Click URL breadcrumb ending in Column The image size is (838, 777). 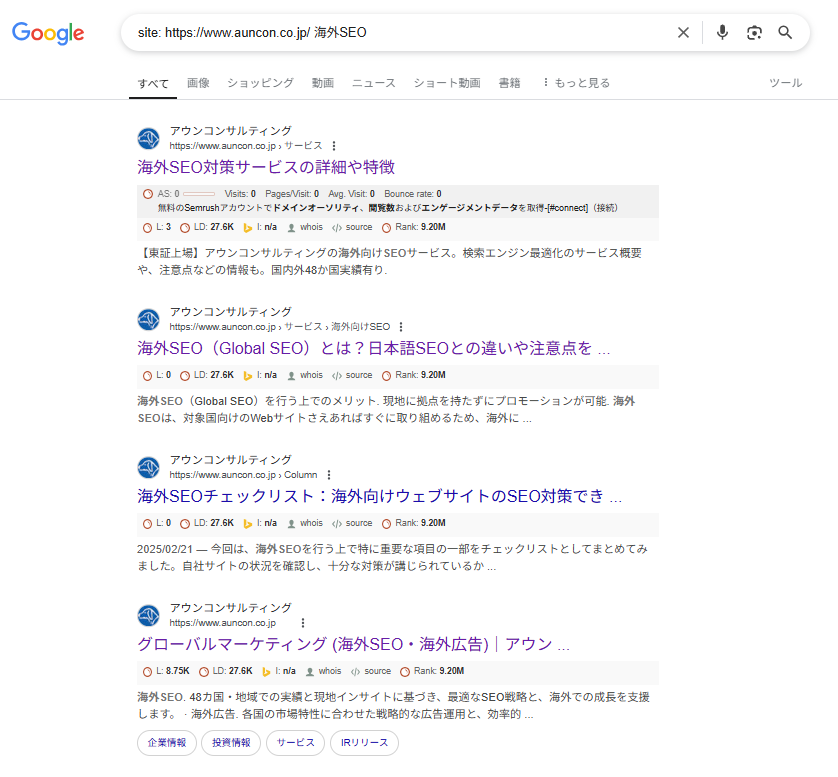[x=243, y=475]
